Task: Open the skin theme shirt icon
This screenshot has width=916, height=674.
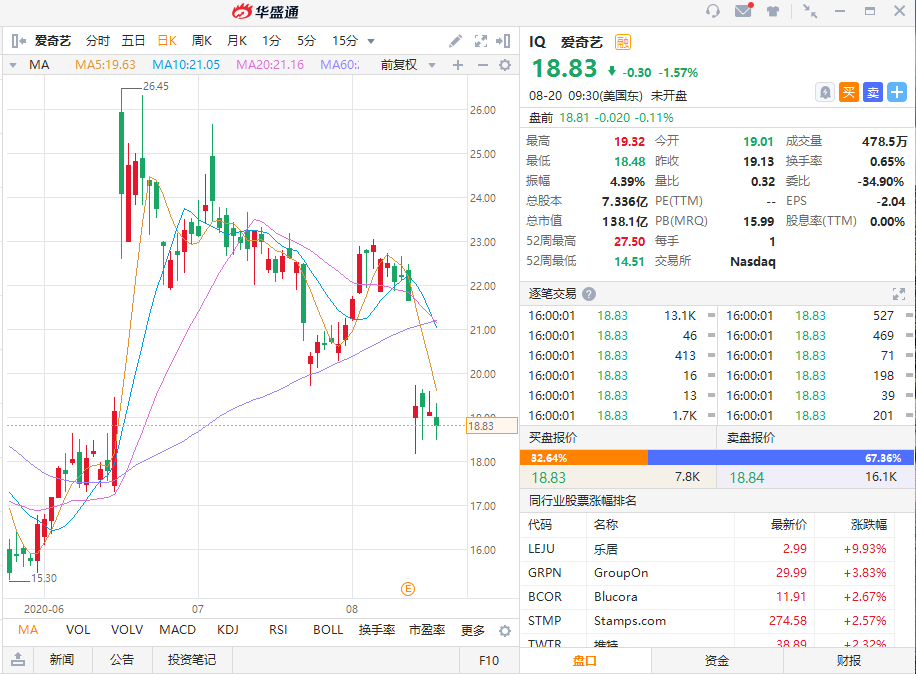Action: tap(773, 11)
